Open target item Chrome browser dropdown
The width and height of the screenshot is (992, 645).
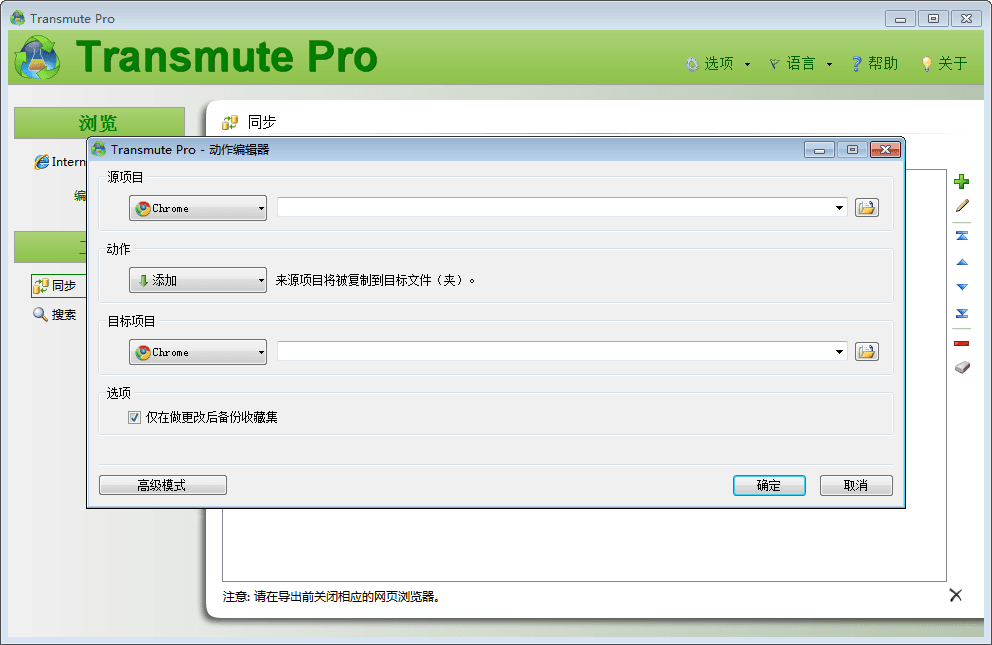tap(198, 352)
